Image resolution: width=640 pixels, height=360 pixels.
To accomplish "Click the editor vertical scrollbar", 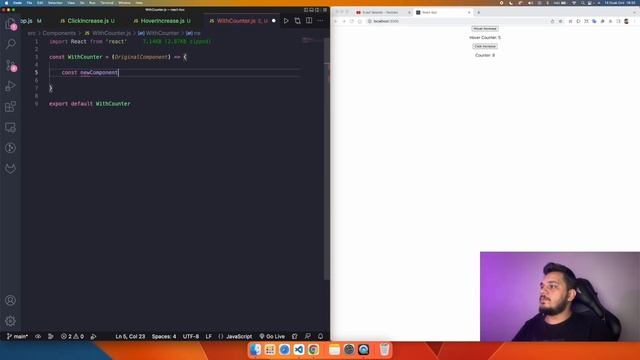I will pos(327,159).
